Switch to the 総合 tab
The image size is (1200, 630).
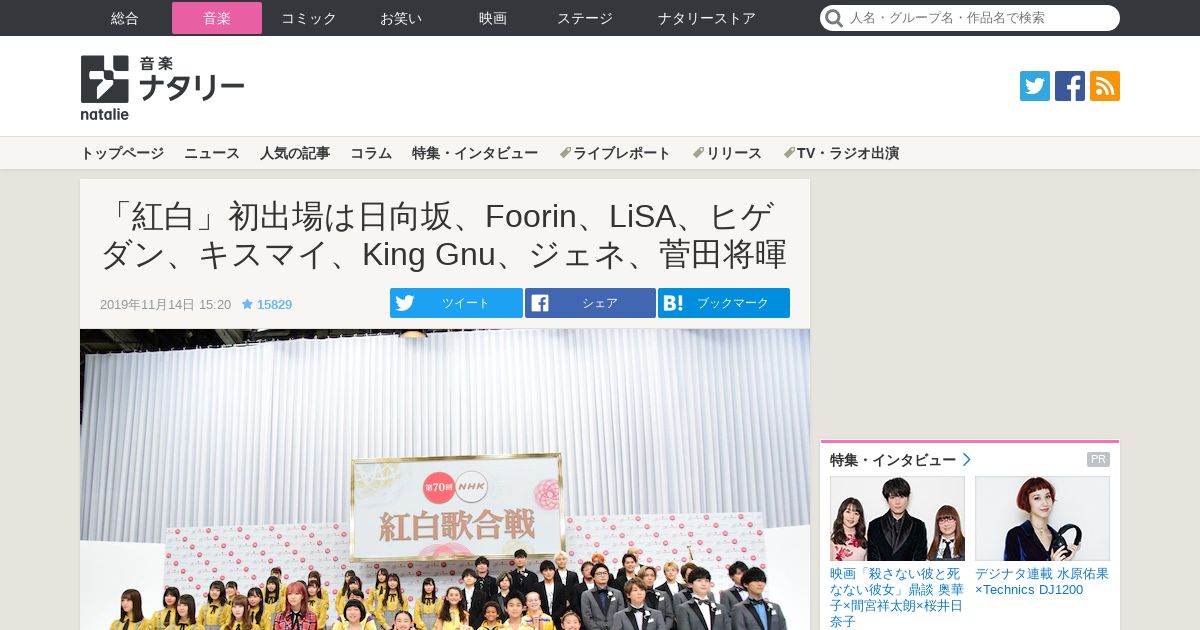125,18
